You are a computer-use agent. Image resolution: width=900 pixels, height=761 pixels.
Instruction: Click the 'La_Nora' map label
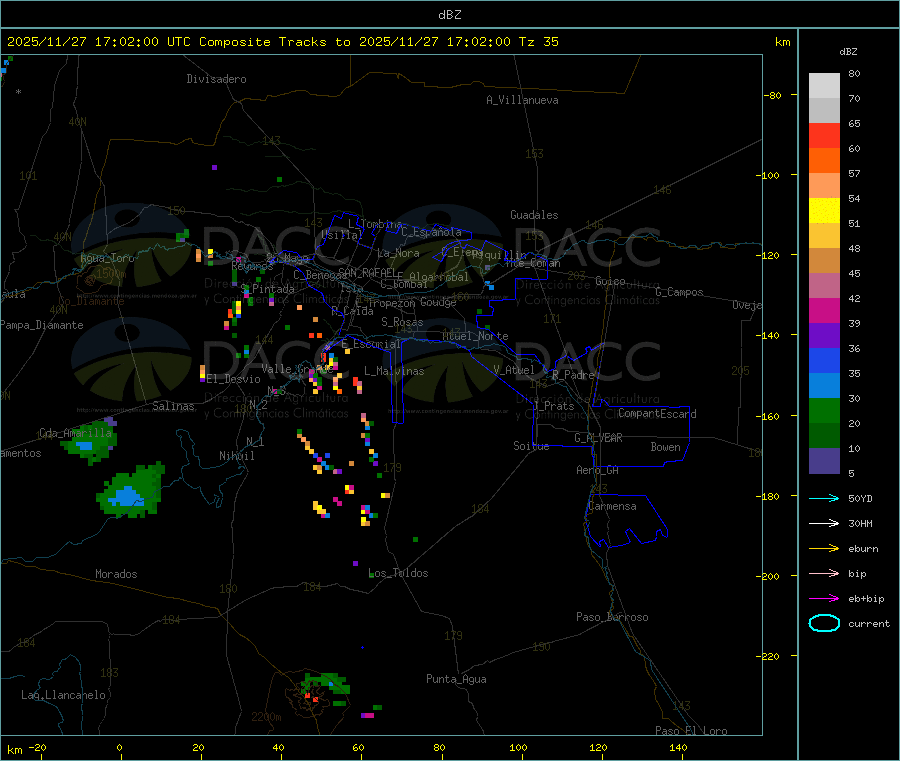pos(398,253)
